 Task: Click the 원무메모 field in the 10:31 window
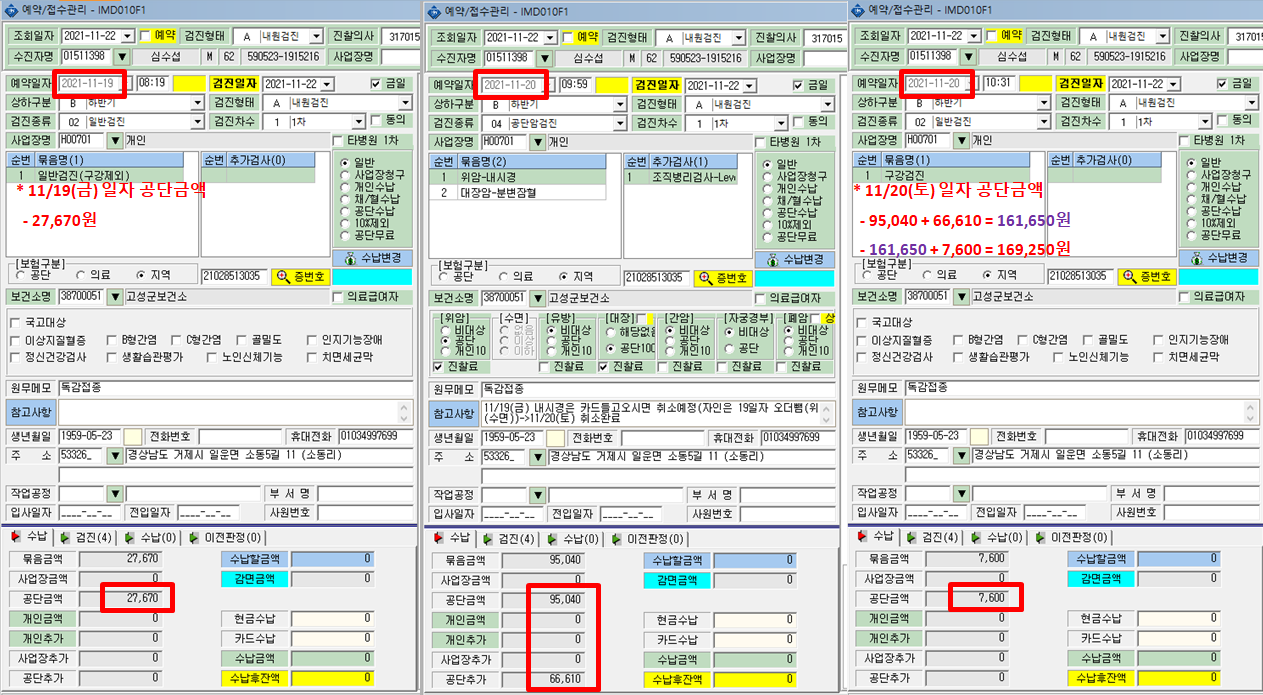[x=1081, y=386]
